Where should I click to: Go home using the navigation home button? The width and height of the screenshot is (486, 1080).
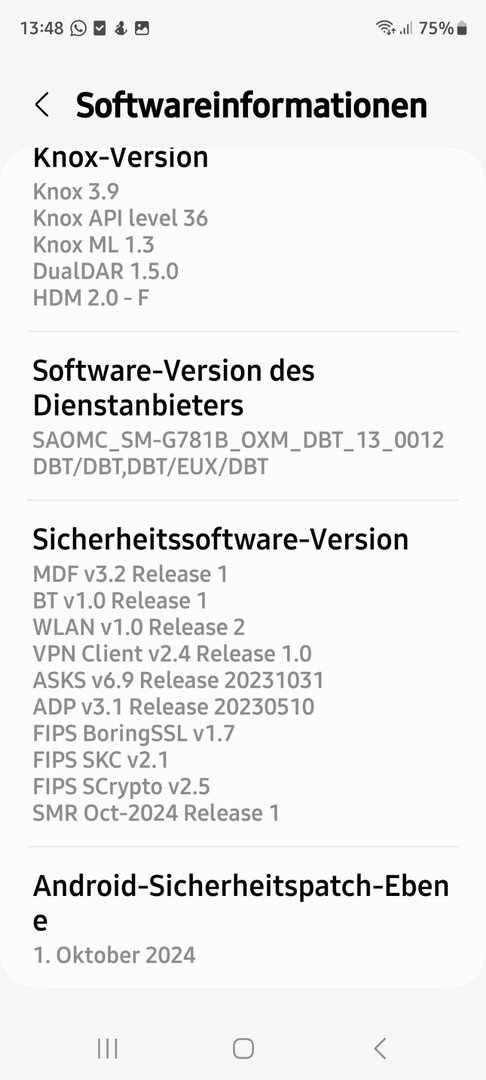tap(243, 1048)
